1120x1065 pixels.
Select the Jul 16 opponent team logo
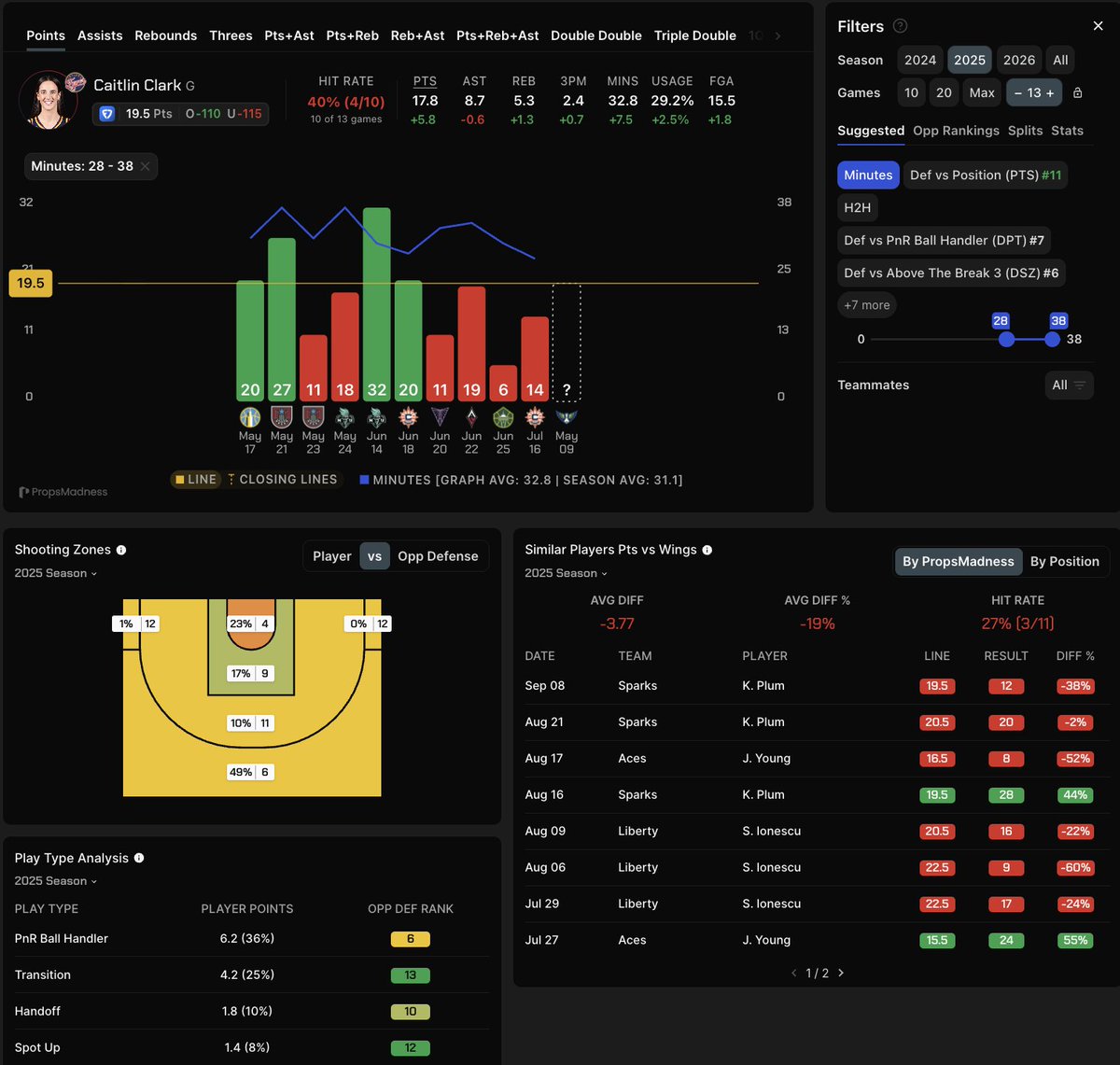tap(535, 416)
